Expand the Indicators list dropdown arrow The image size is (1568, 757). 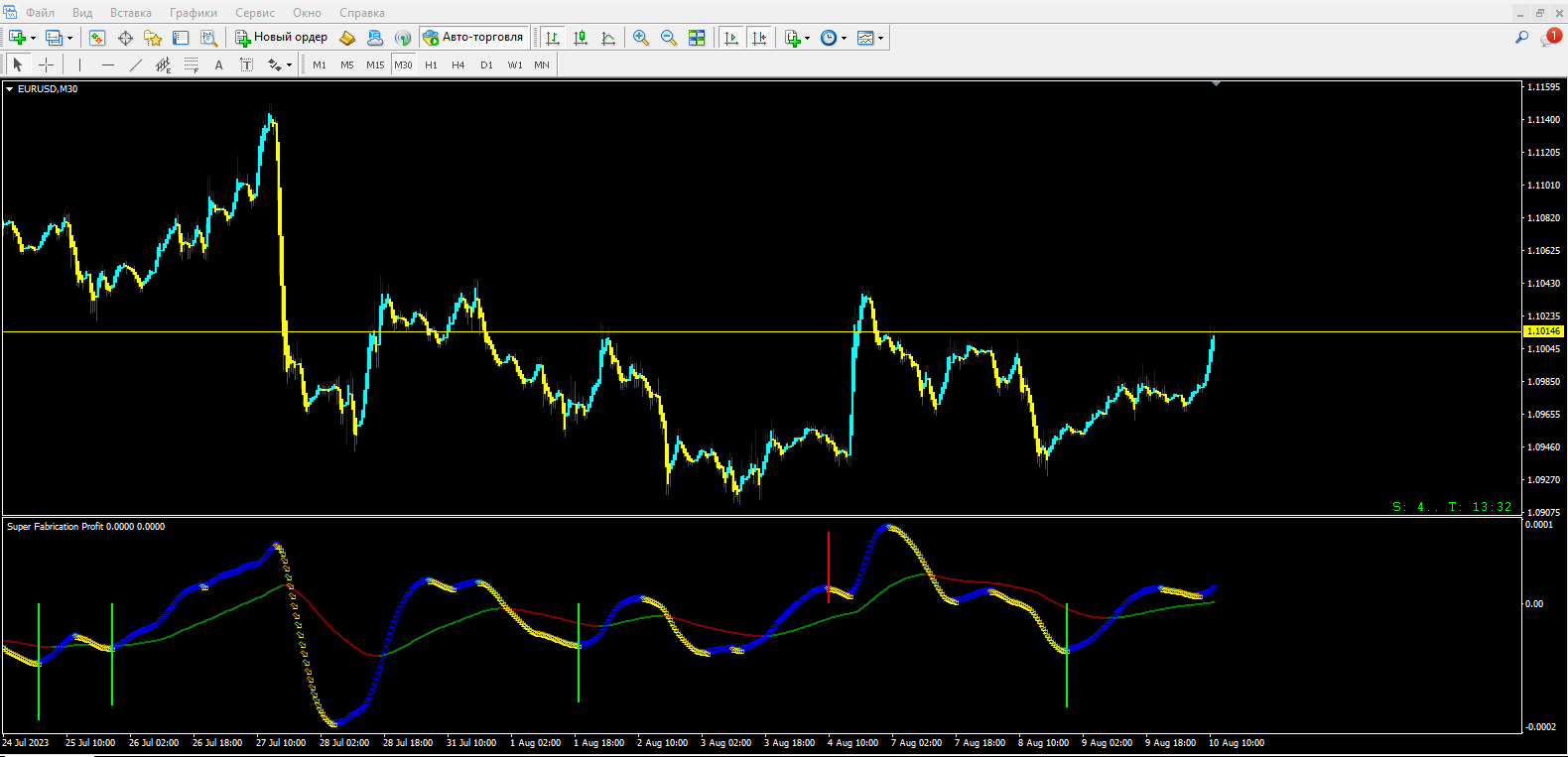click(807, 39)
